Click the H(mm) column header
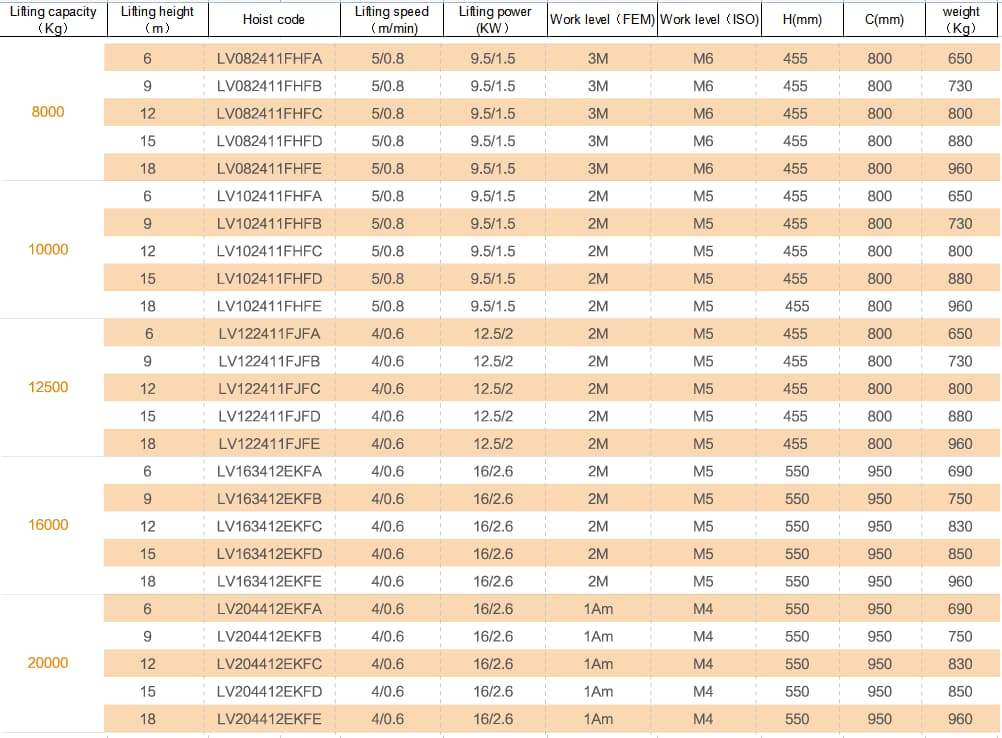Screen dimensions: 1002x738 [x=795, y=19]
